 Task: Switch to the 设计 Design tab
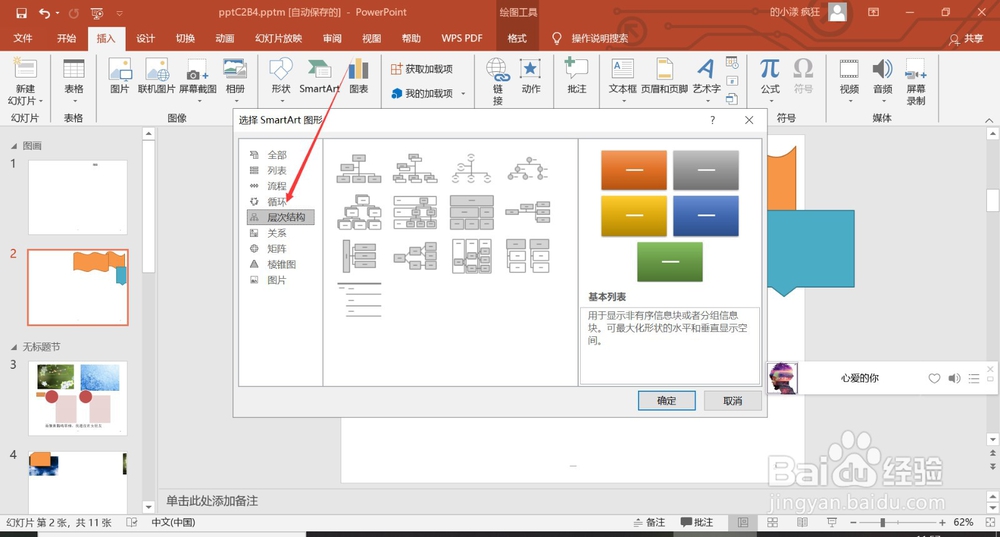[x=145, y=38]
